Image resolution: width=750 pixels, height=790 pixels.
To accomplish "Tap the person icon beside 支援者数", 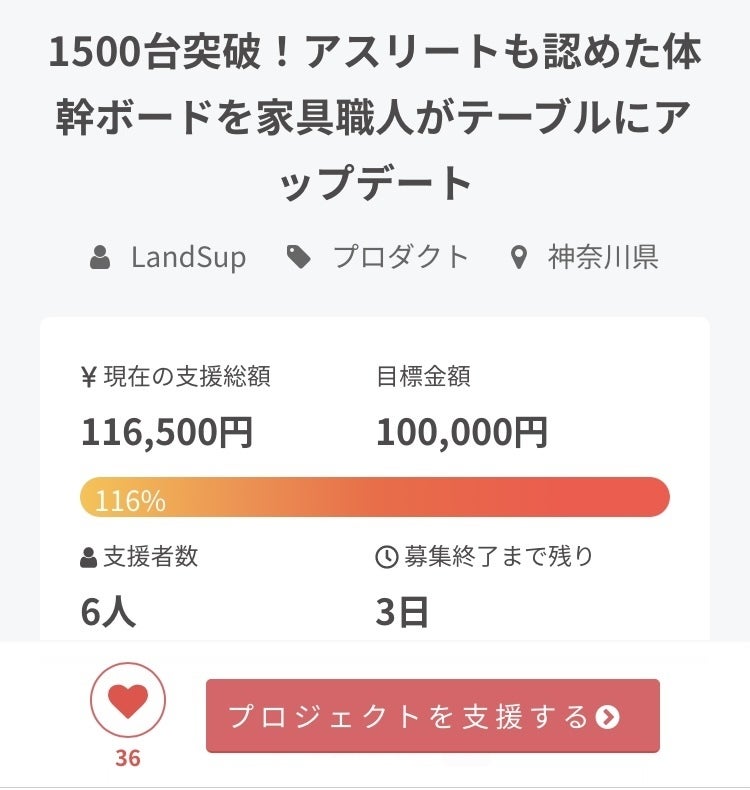I will (x=89, y=558).
